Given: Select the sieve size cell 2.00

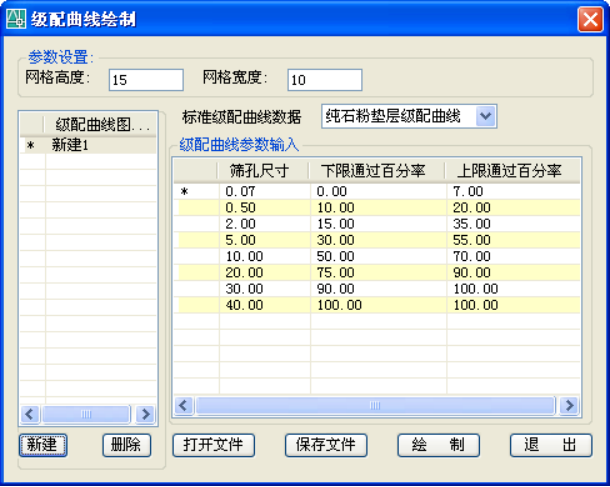Looking at the screenshot, I should 265,224.
